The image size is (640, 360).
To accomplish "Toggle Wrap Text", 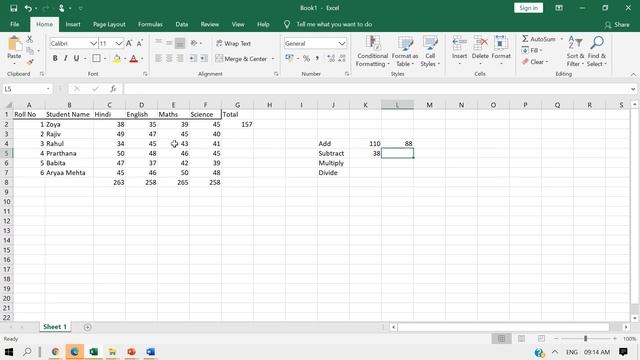I will click(x=233, y=43).
